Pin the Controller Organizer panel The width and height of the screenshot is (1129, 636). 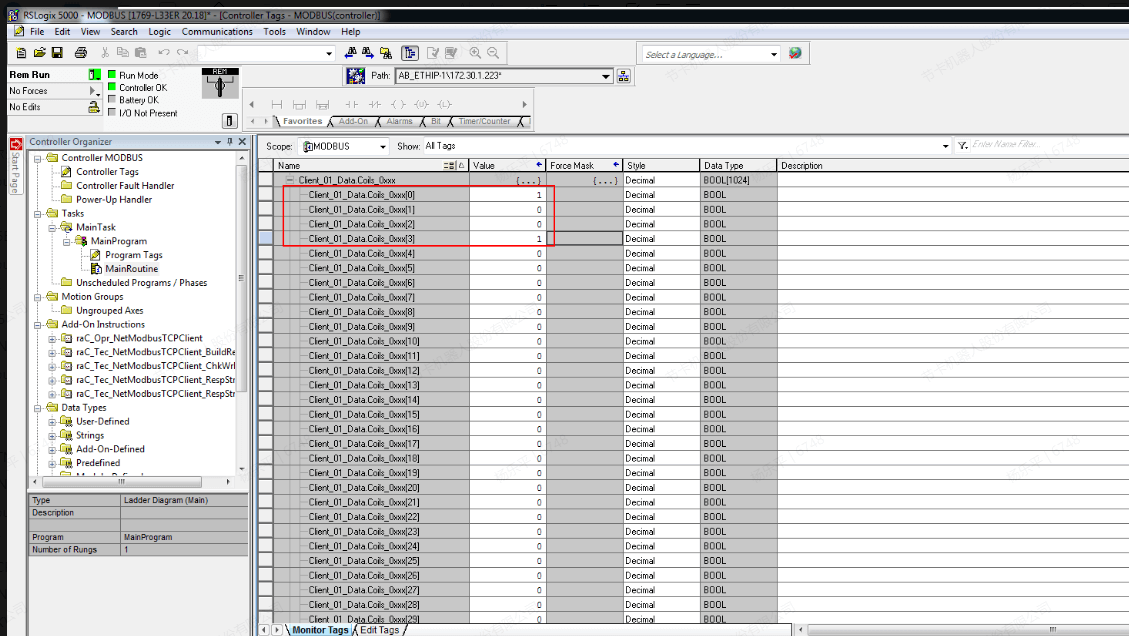229,142
